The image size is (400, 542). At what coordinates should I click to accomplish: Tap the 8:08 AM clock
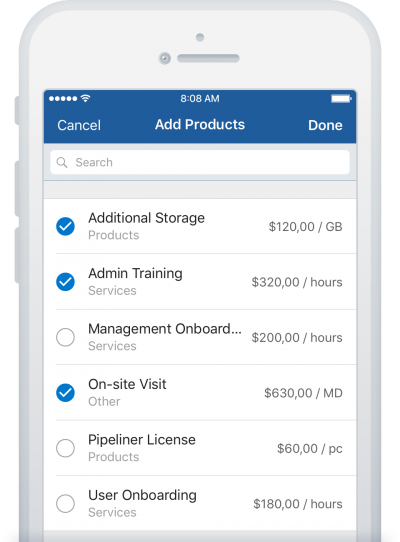(x=200, y=99)
